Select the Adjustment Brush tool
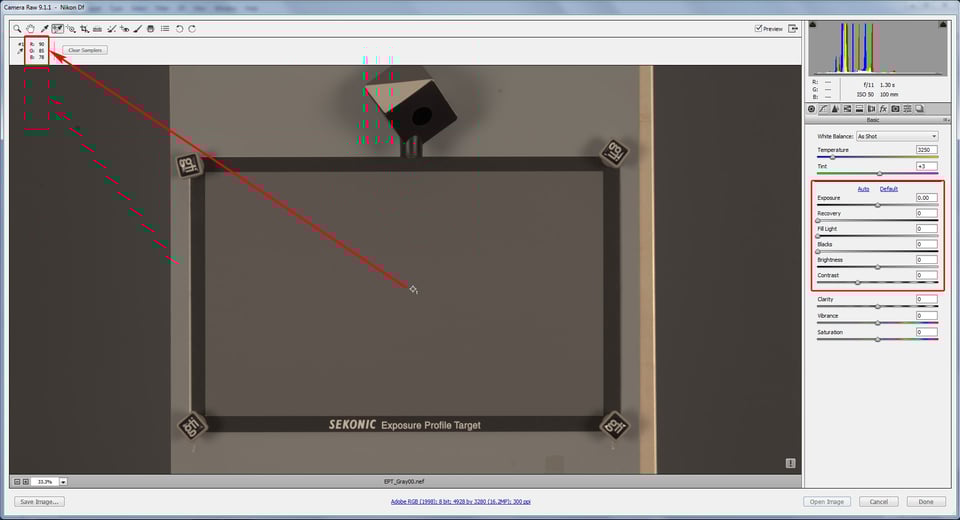This screenshot has height=520, width=960. 137,29
